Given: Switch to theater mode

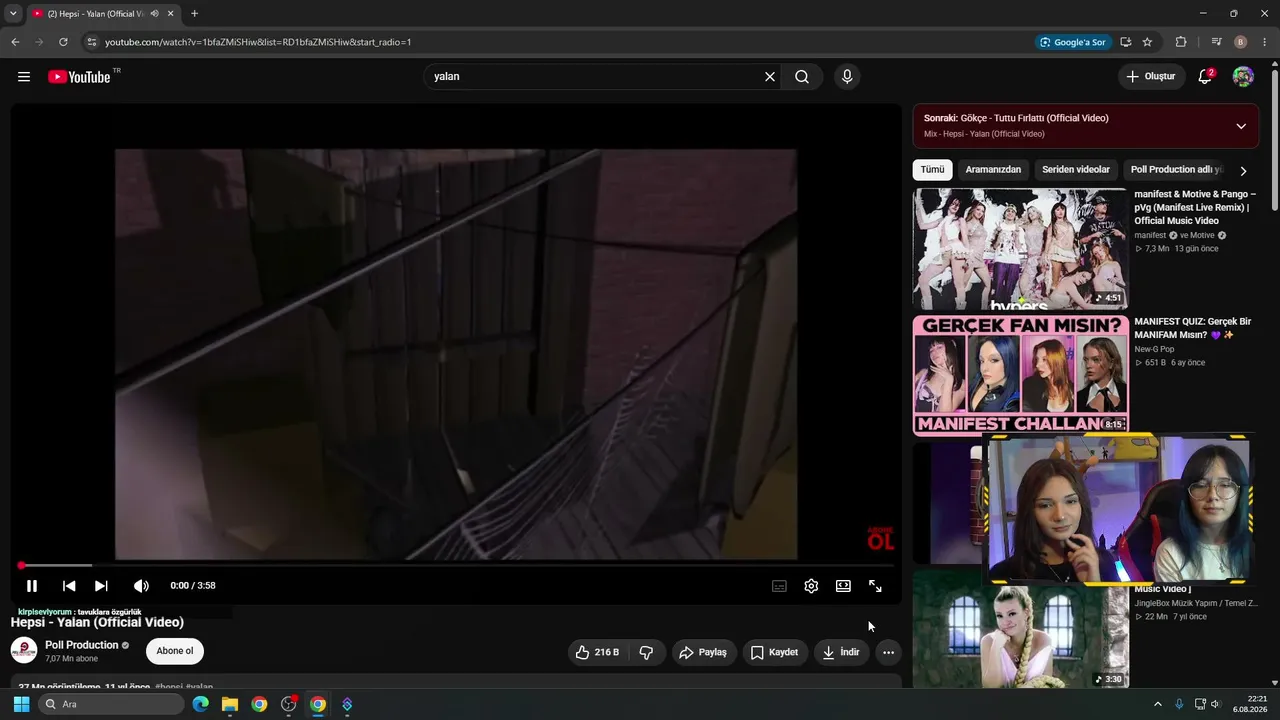Looking at the screenshot, I should (843, 586).
